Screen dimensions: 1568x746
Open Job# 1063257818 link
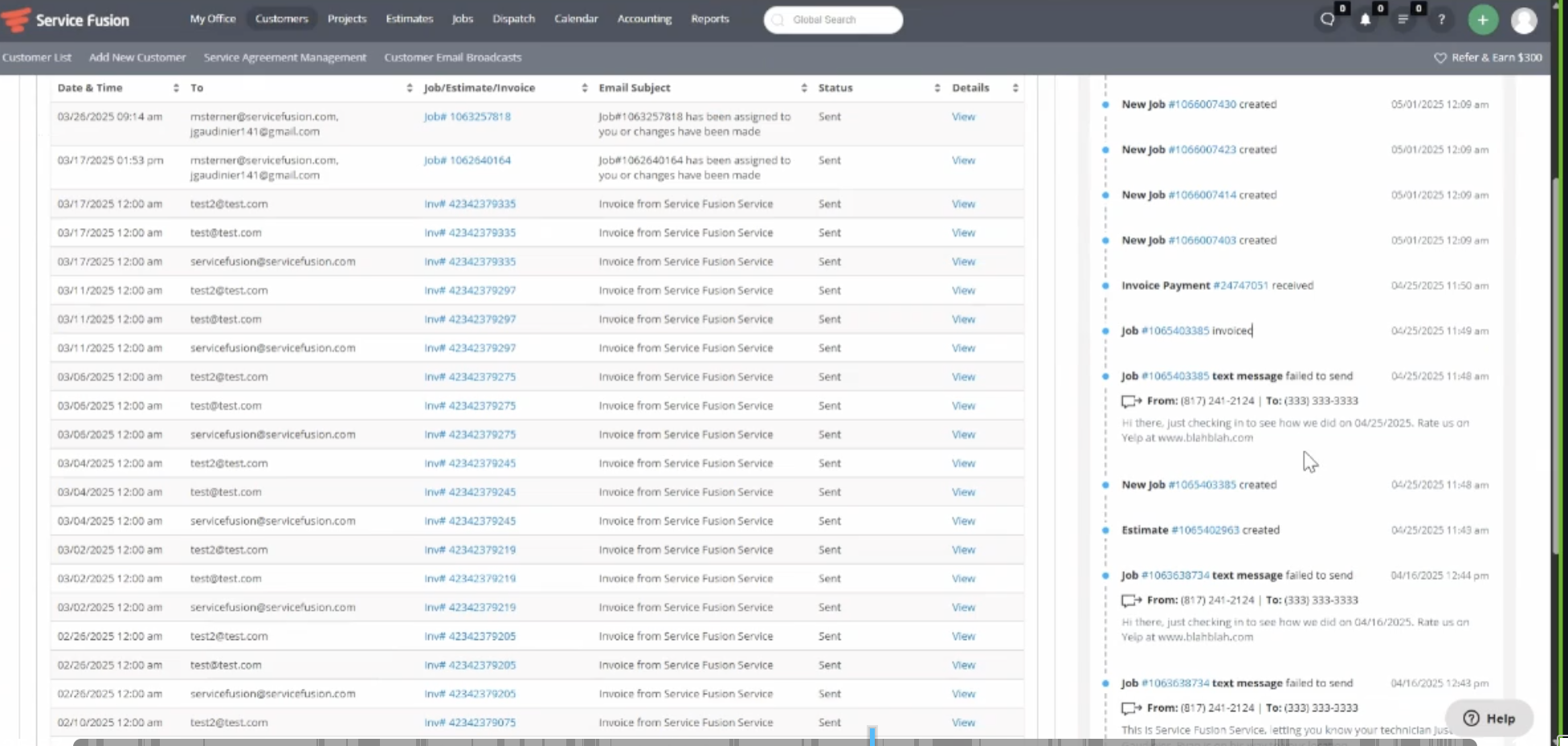click(467, 117)
